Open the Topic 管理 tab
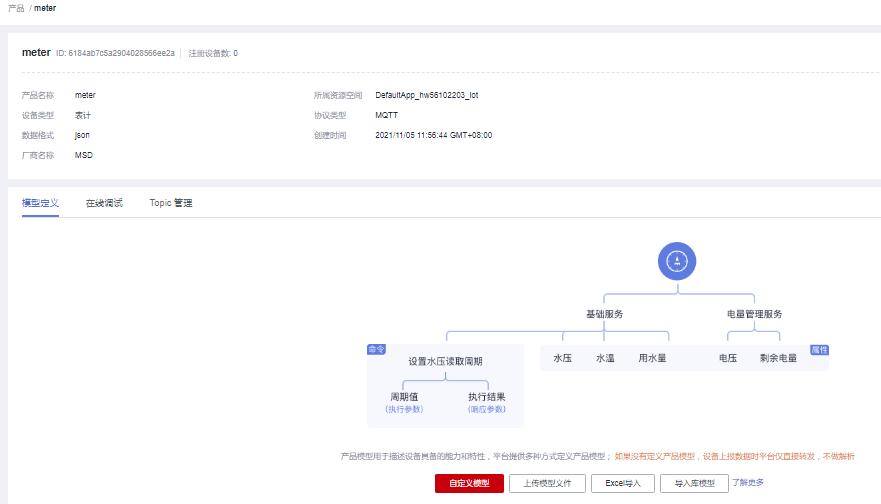 click(171, 203)
